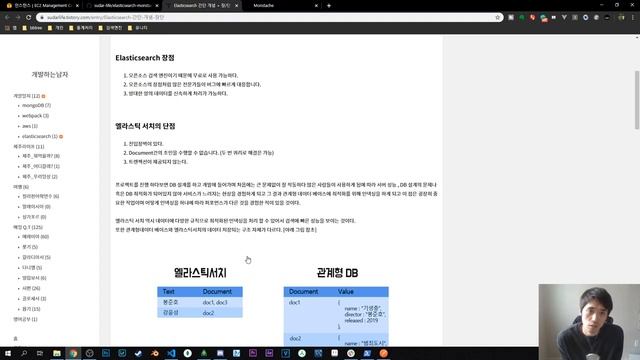Open the aws (1) category
Image resolution: width=640 pixels, height=360 pixels.
coord(30,126)
